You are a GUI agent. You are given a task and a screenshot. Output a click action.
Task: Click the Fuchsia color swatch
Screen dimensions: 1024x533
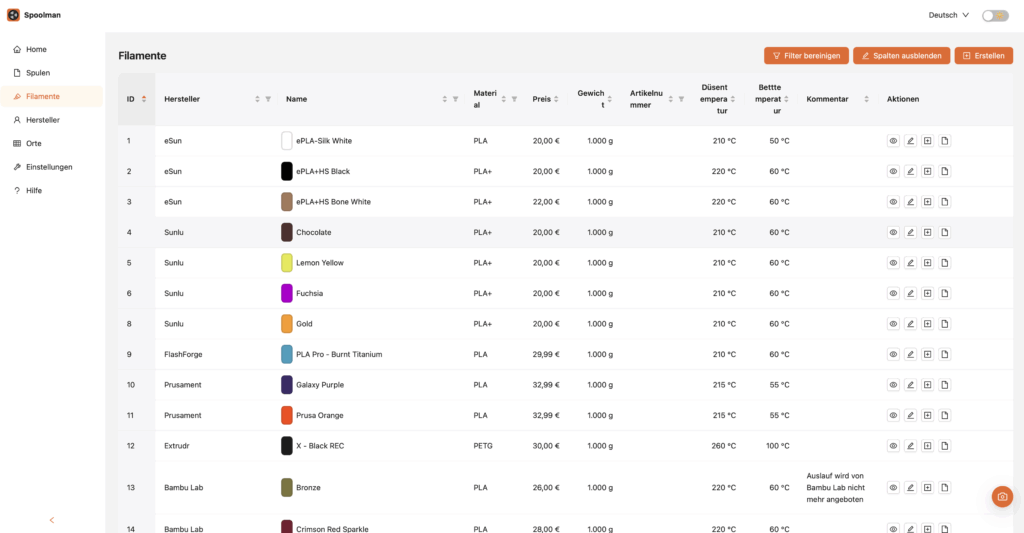287,294
